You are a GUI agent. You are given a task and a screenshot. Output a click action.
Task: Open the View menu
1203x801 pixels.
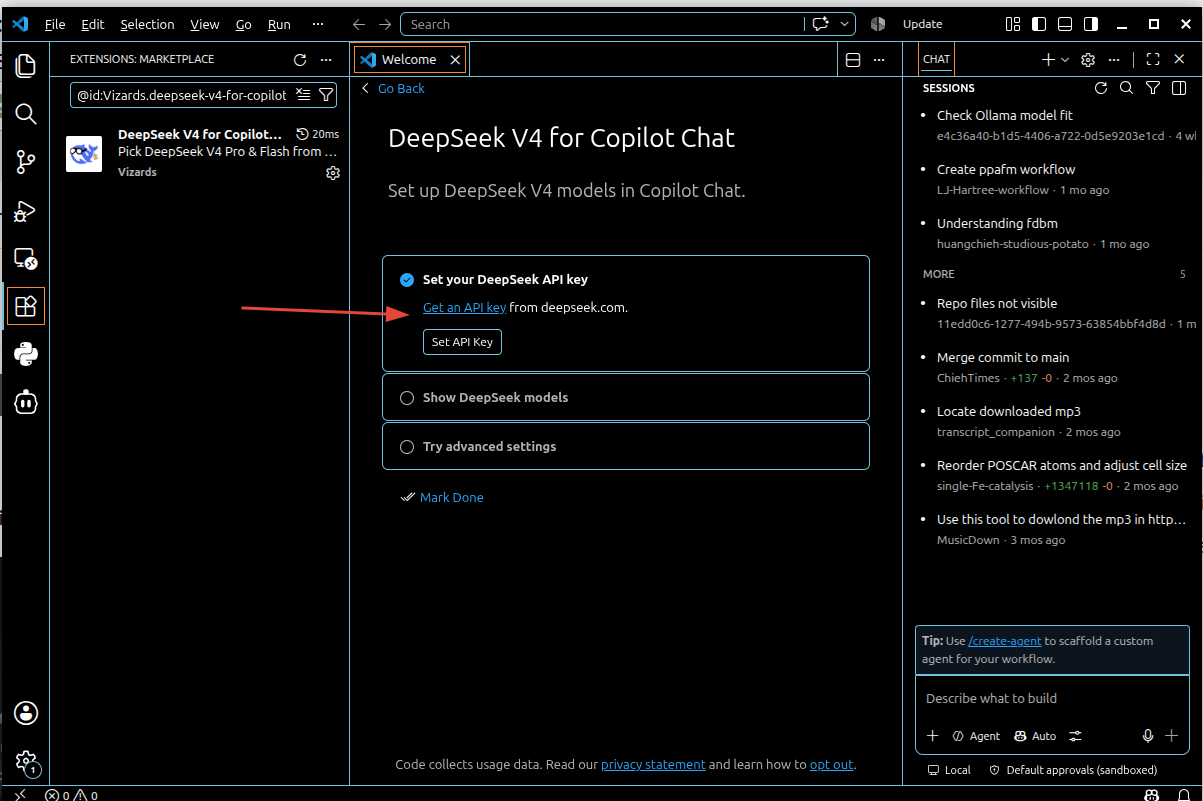coord(205,24)
